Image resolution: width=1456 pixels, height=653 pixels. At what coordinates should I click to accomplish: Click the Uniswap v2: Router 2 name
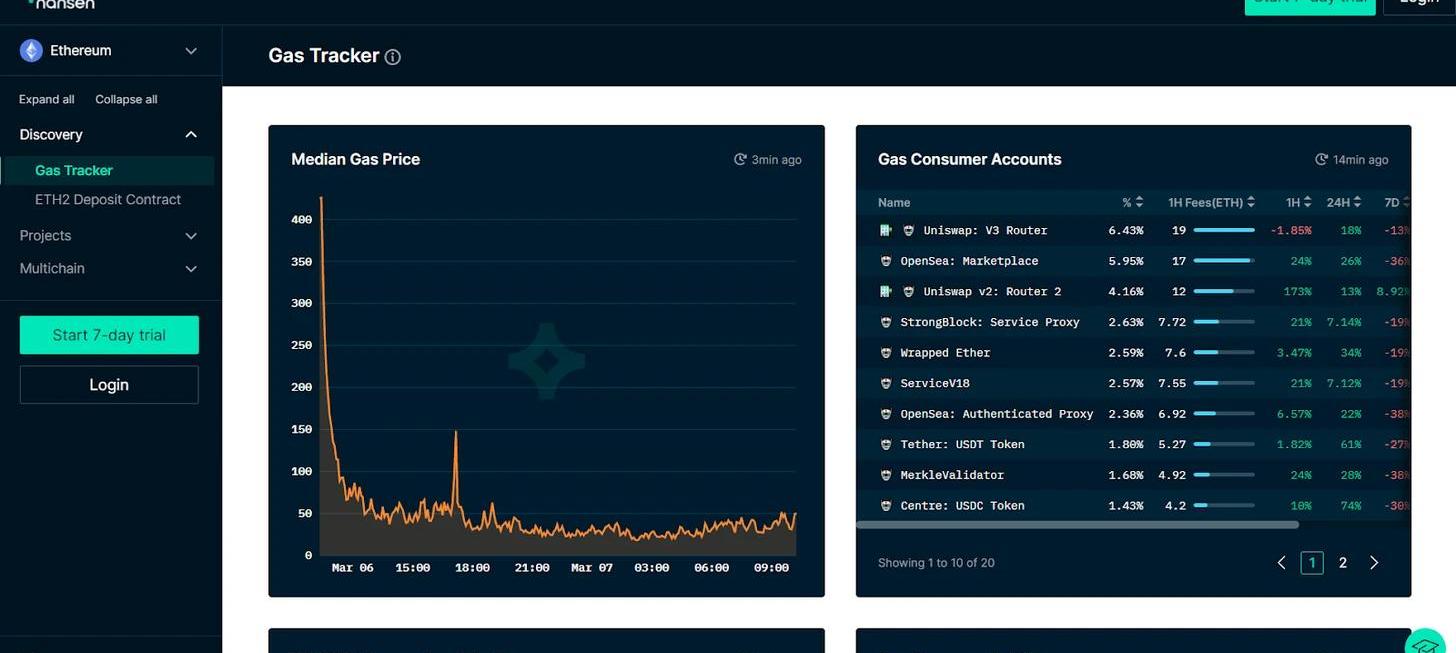[x=992, y=291]
